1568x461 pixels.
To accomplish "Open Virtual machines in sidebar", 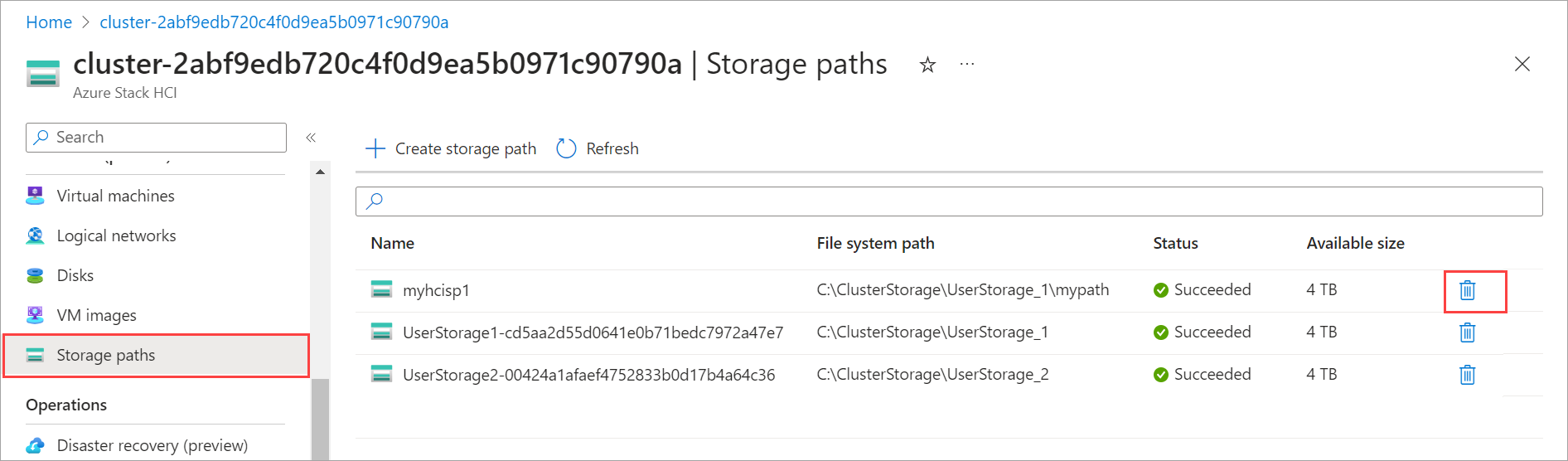I will (115, 196).
